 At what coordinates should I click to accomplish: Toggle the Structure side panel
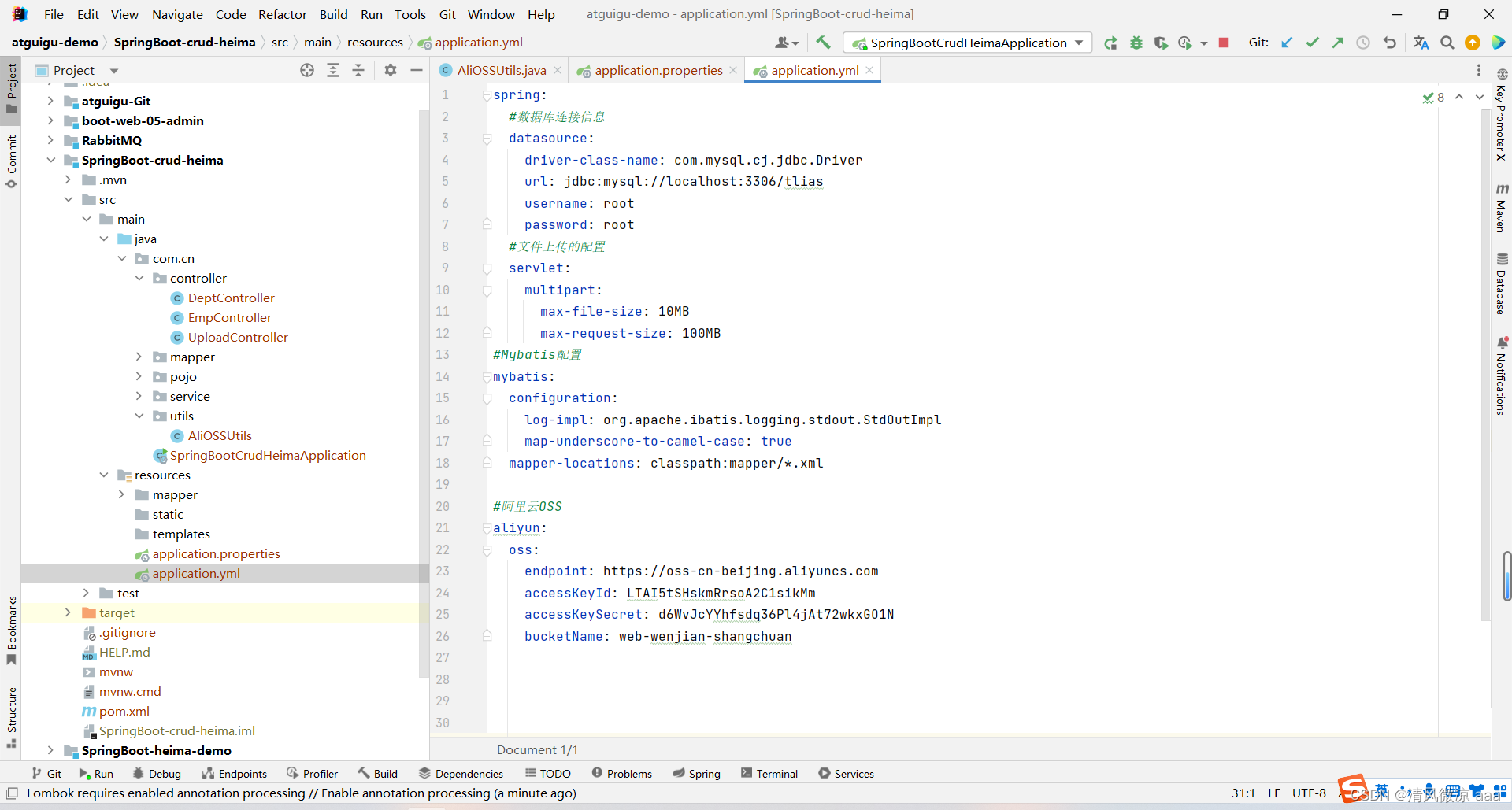click(x=11, y=718)
